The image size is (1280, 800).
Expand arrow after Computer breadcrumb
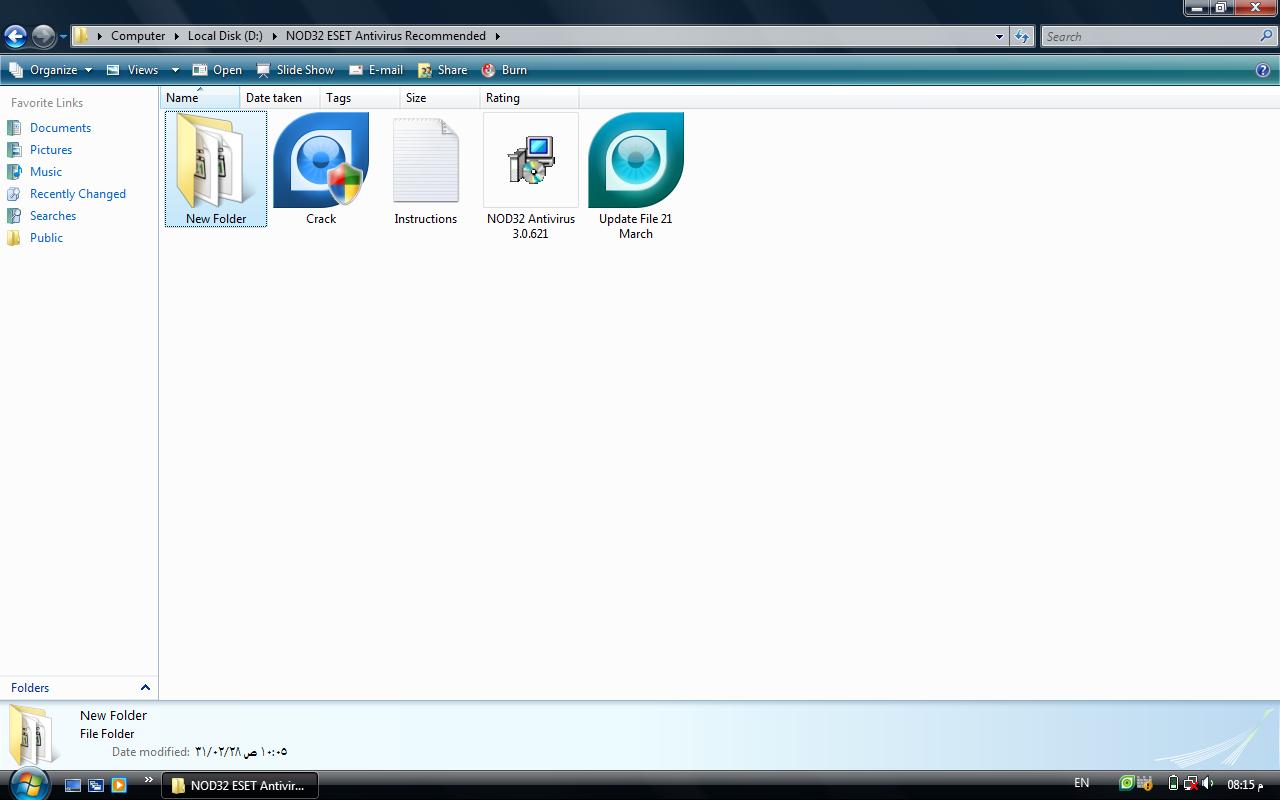[x=177, y=36]
